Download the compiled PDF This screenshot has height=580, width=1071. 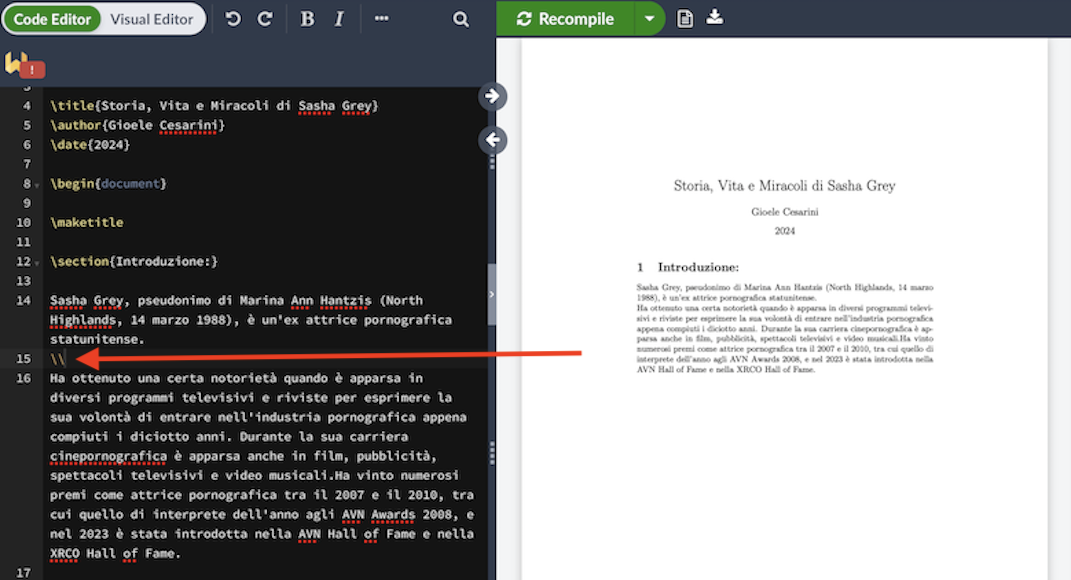click(714, 17)
